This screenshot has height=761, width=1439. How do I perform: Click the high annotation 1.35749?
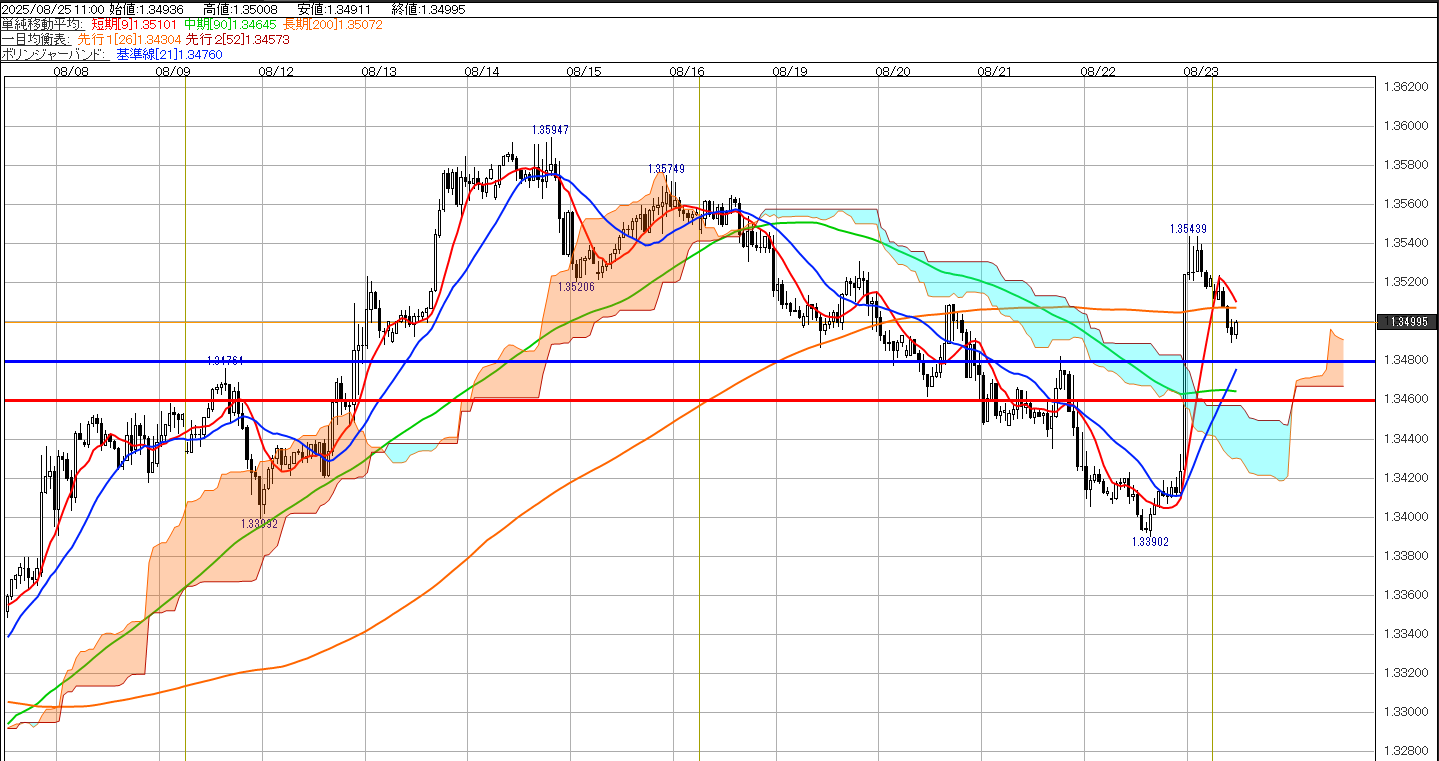click(x=666, y=169)
